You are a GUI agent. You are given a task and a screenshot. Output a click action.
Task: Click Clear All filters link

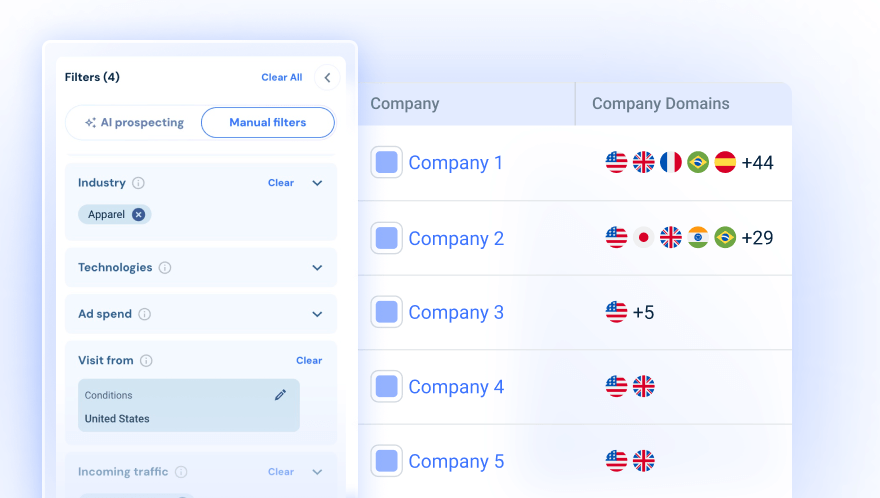[x=281, y=77]
